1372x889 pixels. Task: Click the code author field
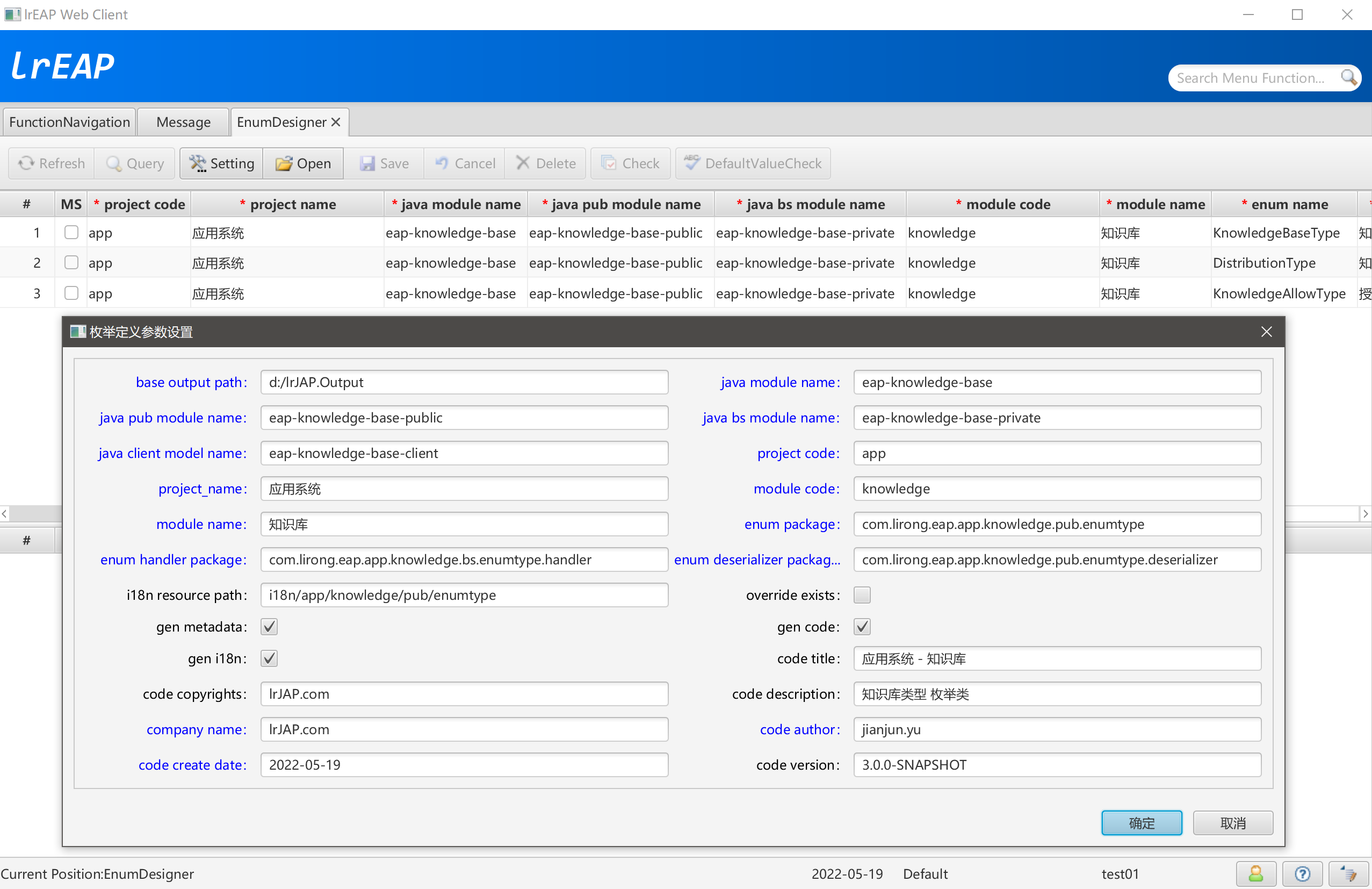[1057, 730]
